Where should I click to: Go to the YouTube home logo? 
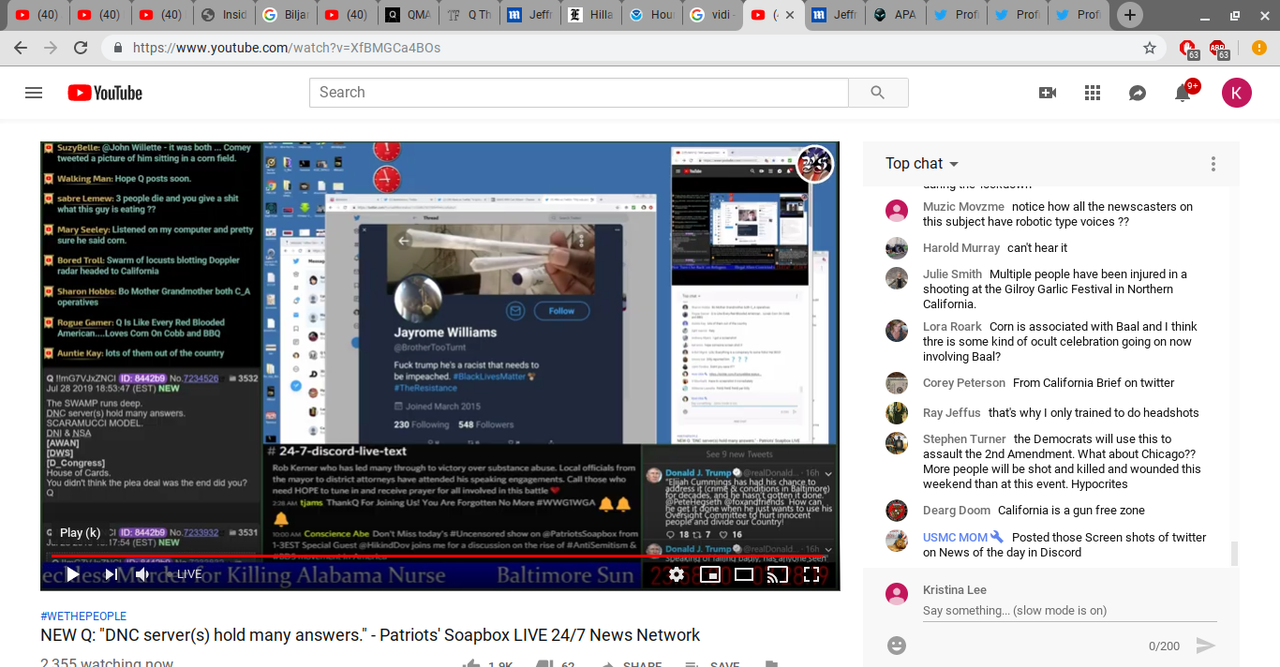coord(105,93)
